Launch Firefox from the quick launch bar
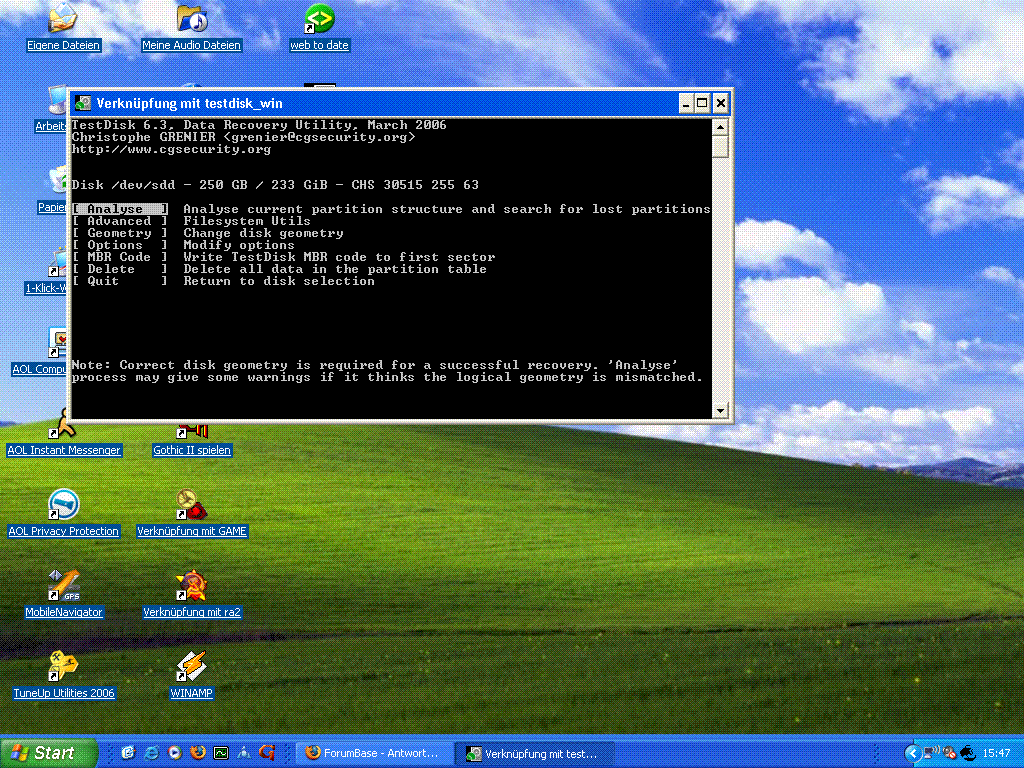The width and height of the screenshot is (1024, 768). (x=198, y=753)
